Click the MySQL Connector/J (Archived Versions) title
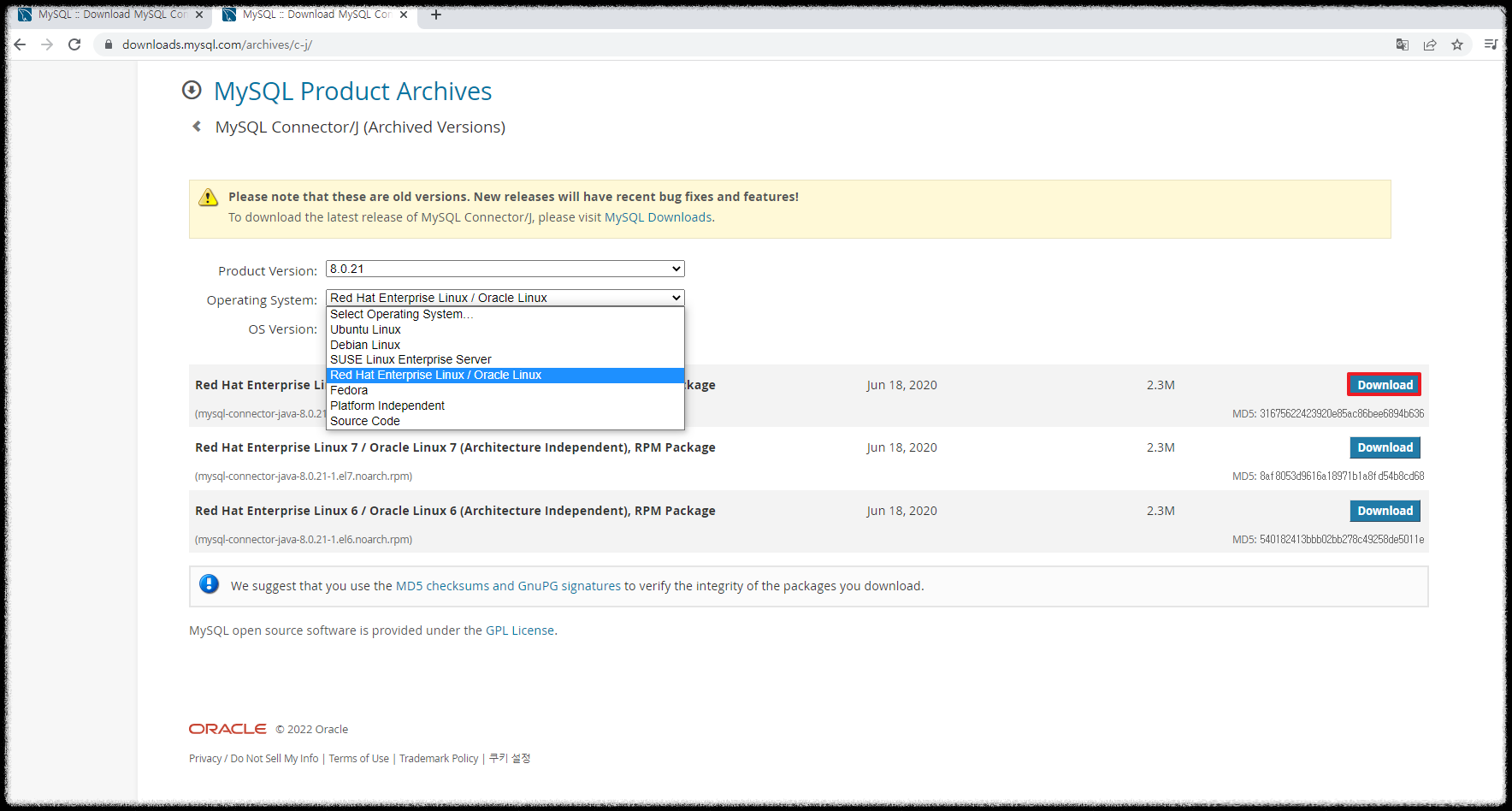 pos(360,127)
